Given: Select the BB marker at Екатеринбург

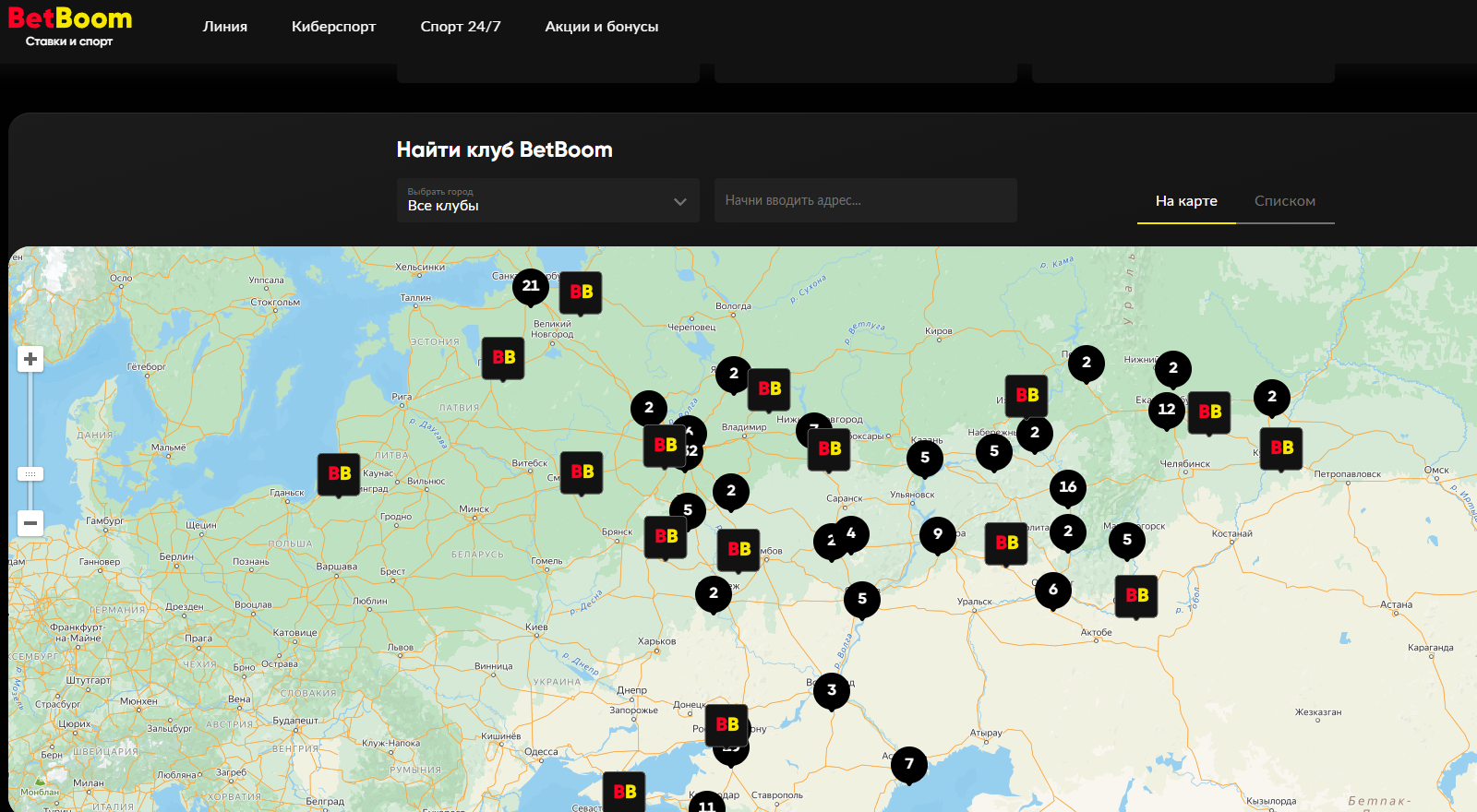Looking at the screenshot, I should tap(1209, 412).
